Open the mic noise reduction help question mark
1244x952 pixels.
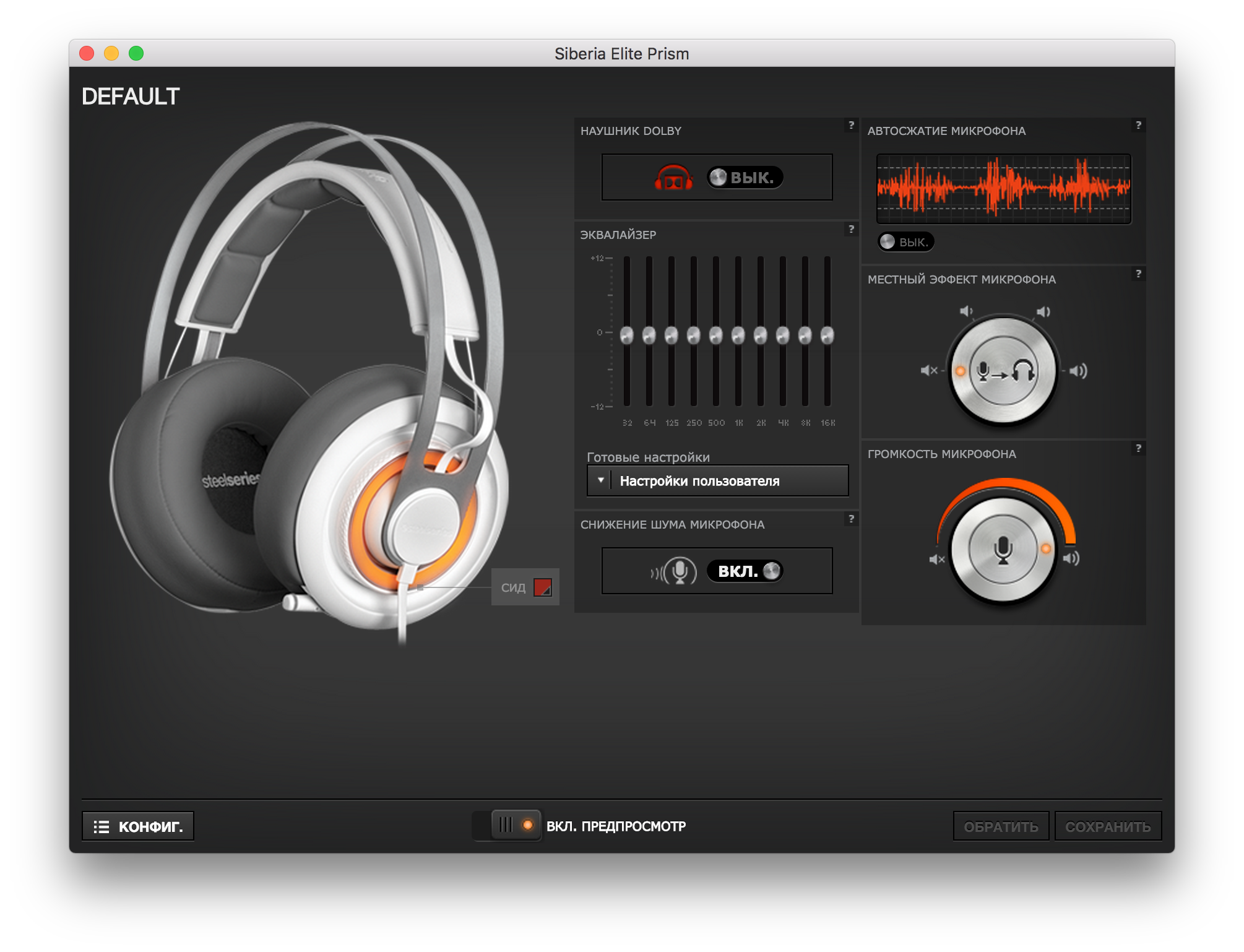852,519
